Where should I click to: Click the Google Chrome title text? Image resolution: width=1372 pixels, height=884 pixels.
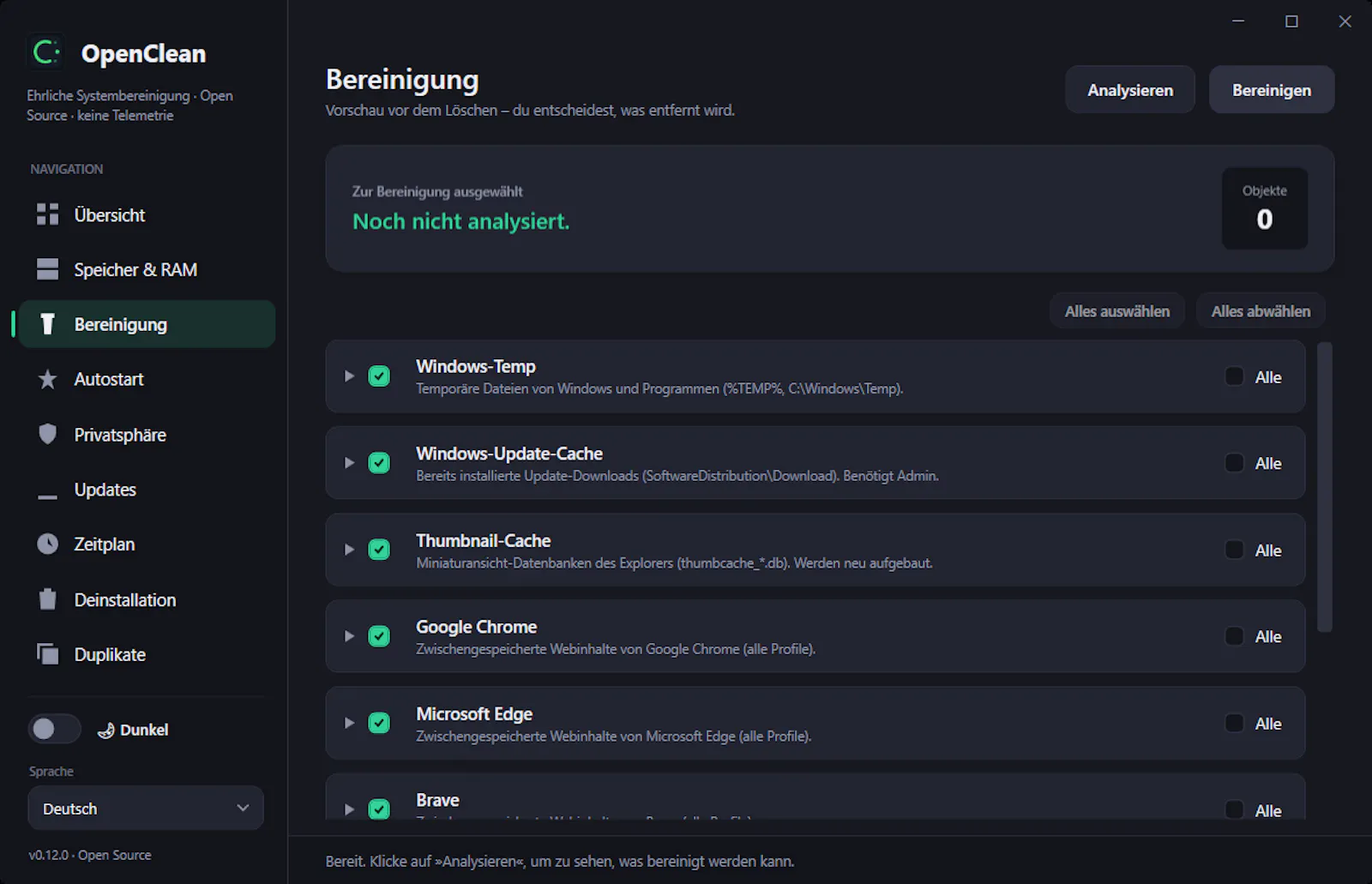[477, 627]
